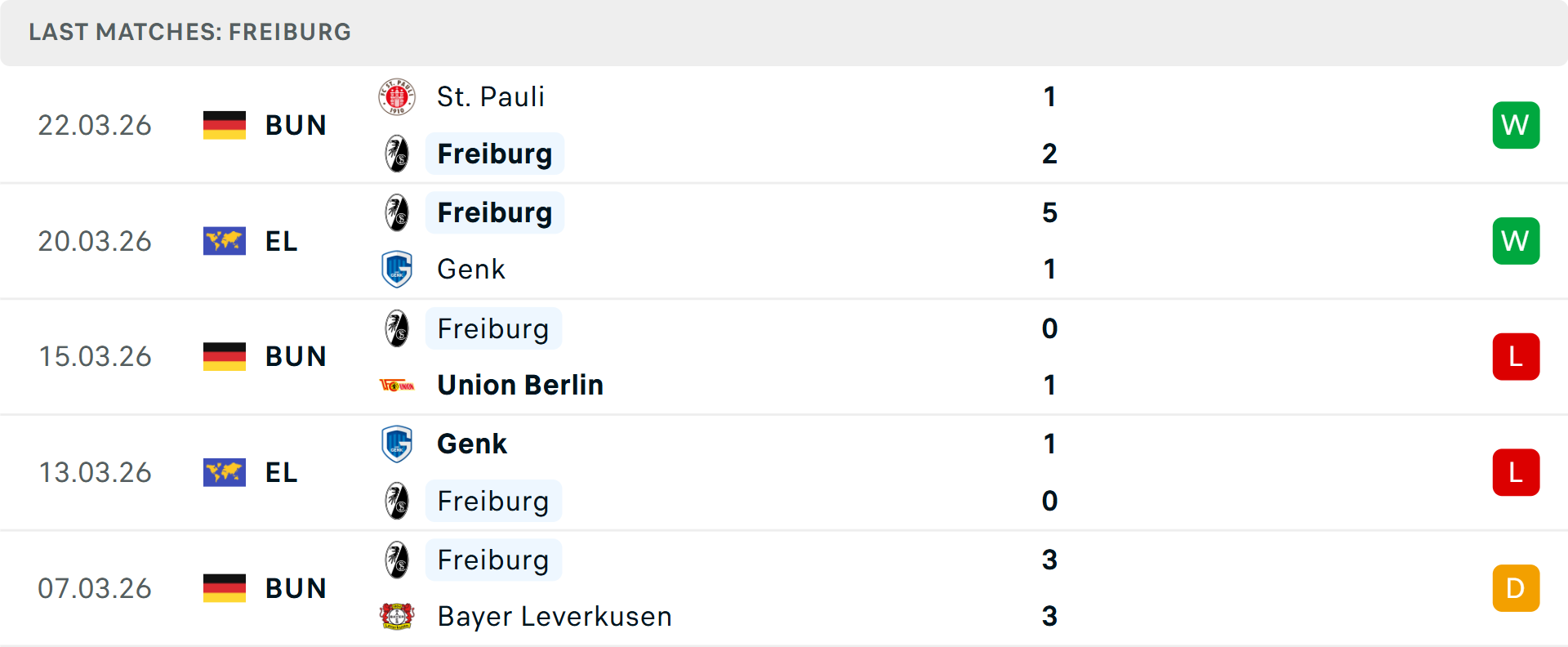Click the green W badge for St. Pauli match
This screenshot has height=647, width=1568.
click(x=1516, y=125)
